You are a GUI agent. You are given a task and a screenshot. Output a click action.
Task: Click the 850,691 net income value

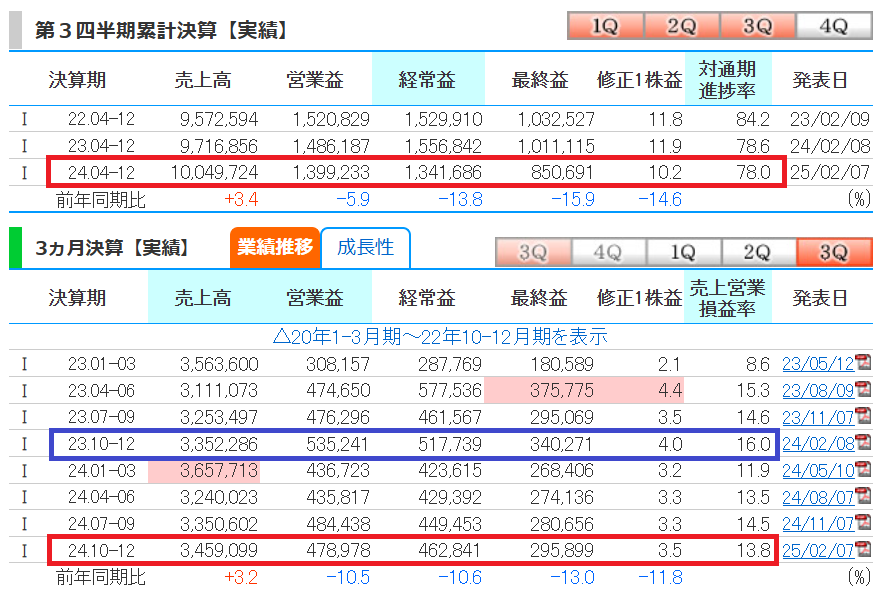pyautogui.click(x=562, y=172)
